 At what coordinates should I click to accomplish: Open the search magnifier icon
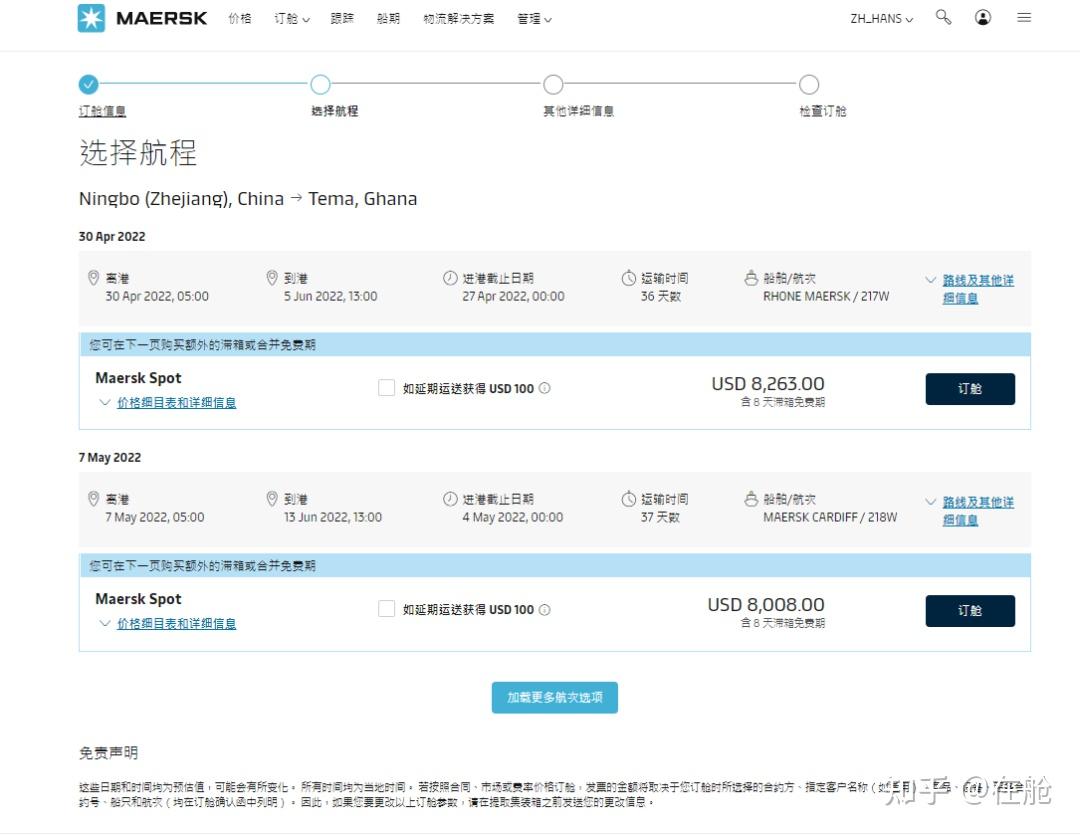click(x=943, y=17)
